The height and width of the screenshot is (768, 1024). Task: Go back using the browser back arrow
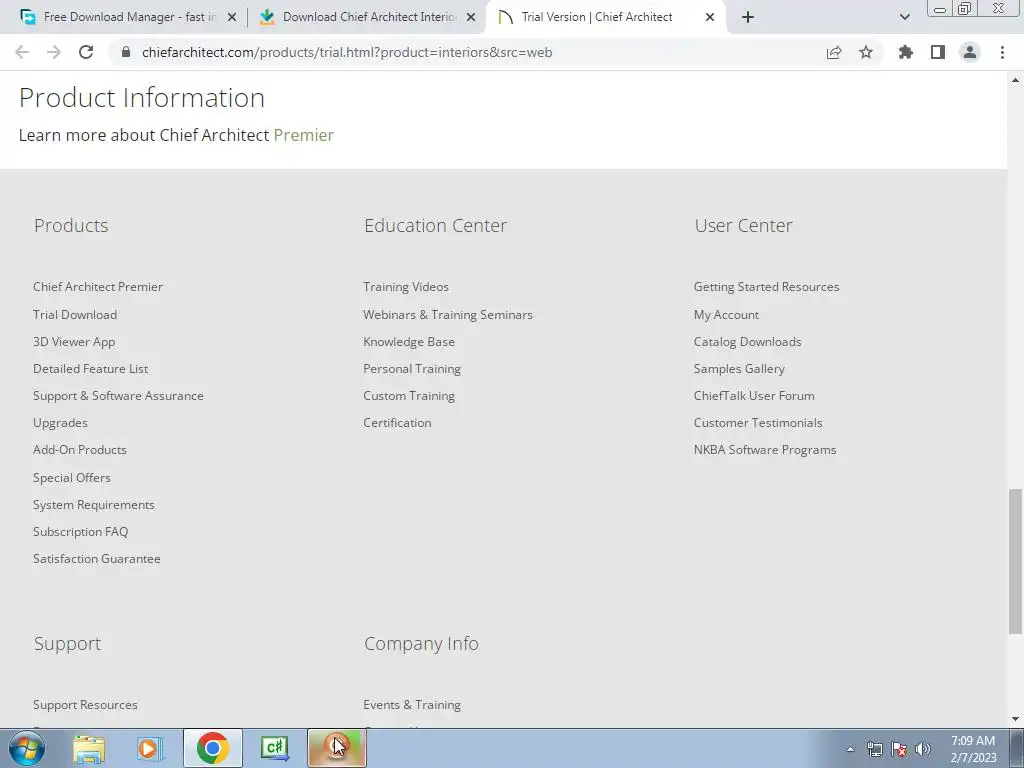(22, 52)
